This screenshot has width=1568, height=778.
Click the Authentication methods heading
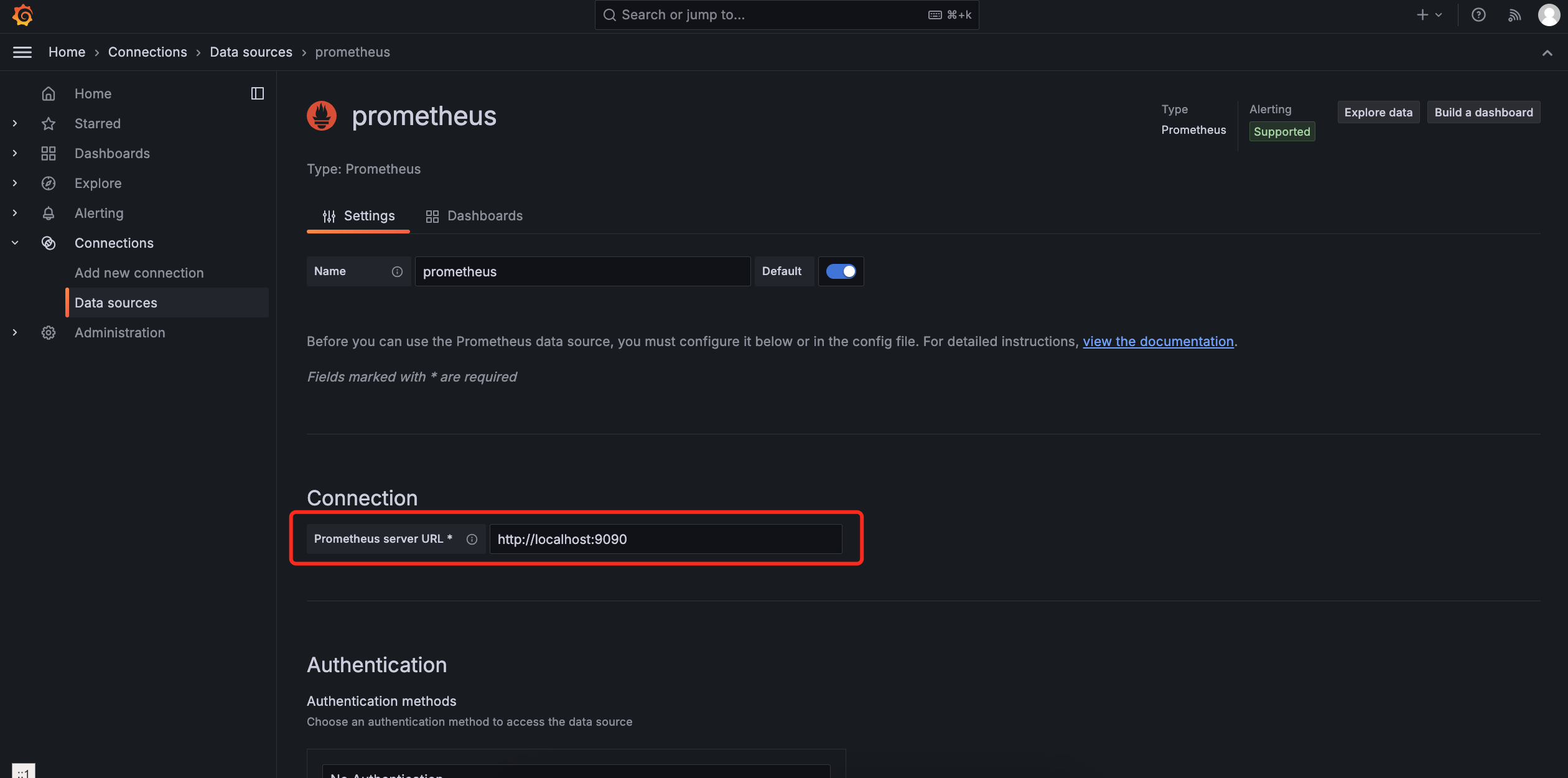(x=381, y=701)
